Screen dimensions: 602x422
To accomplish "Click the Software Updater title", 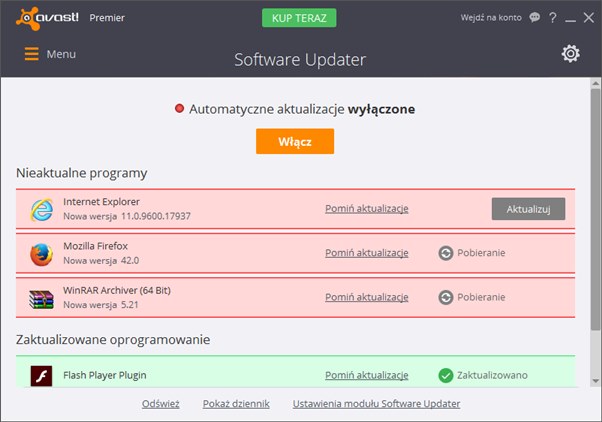I will [x=300, y=60].
